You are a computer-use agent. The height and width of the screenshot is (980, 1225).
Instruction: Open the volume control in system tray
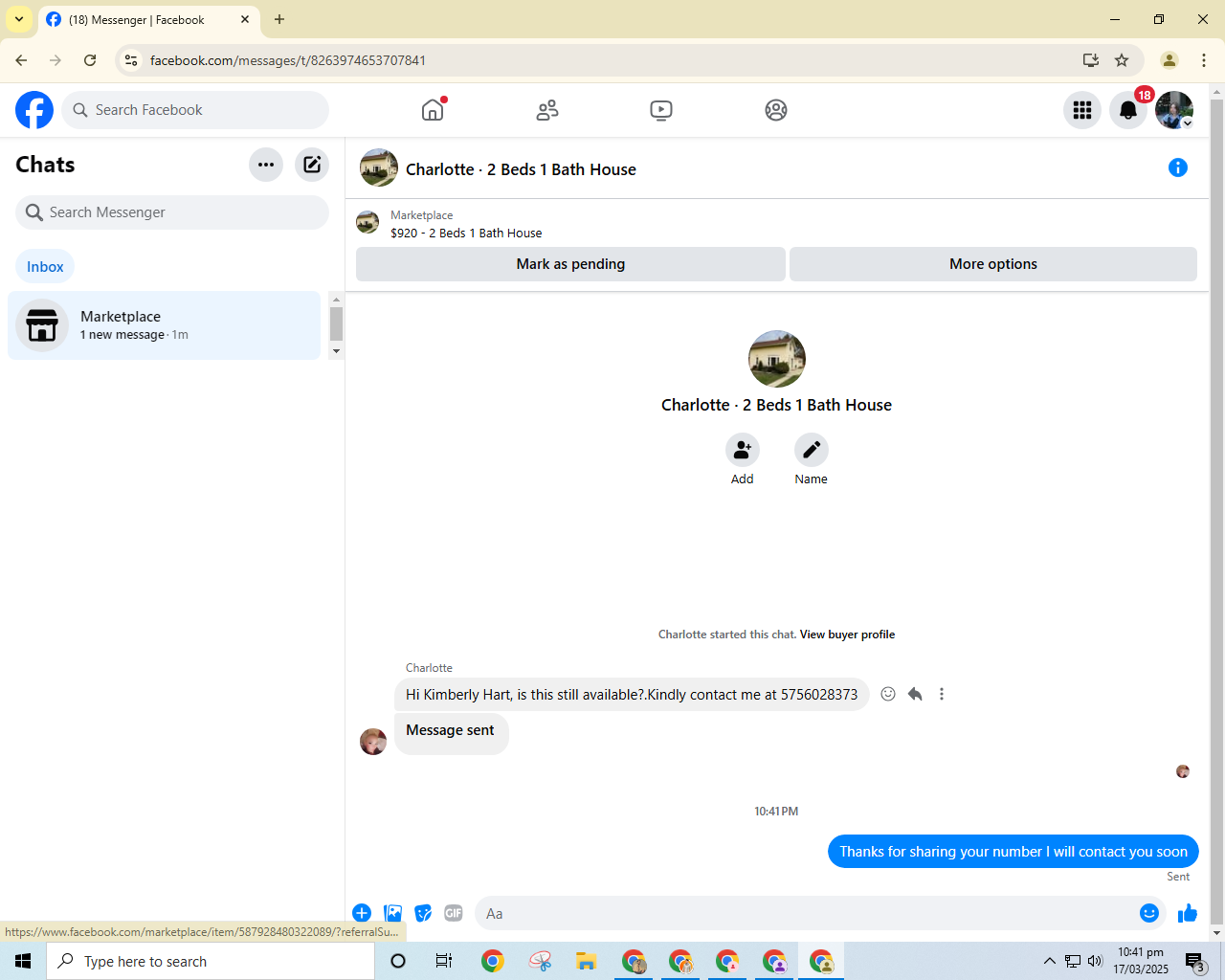click(x=1095, y=961)
